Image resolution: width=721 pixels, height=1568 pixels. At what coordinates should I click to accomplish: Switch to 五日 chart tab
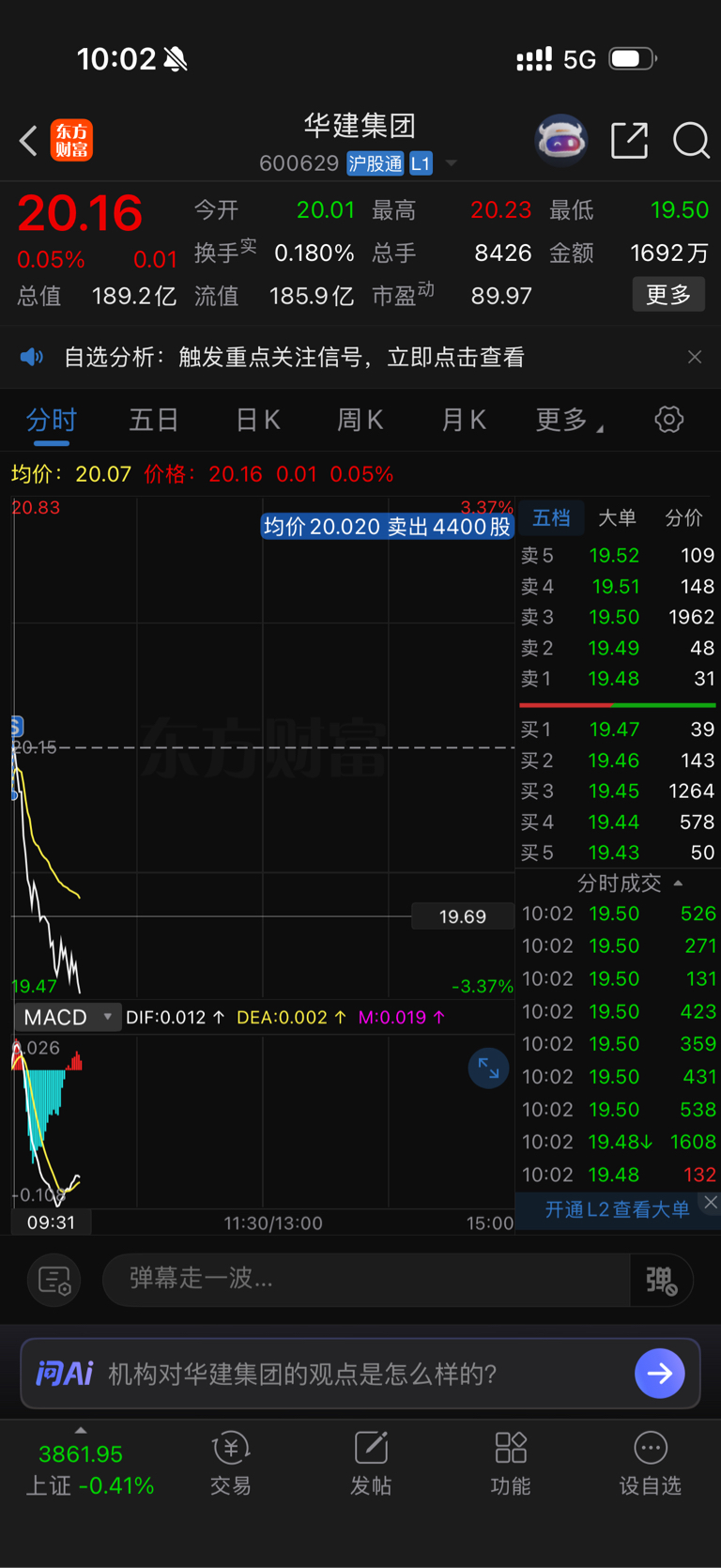click(154, 420)
